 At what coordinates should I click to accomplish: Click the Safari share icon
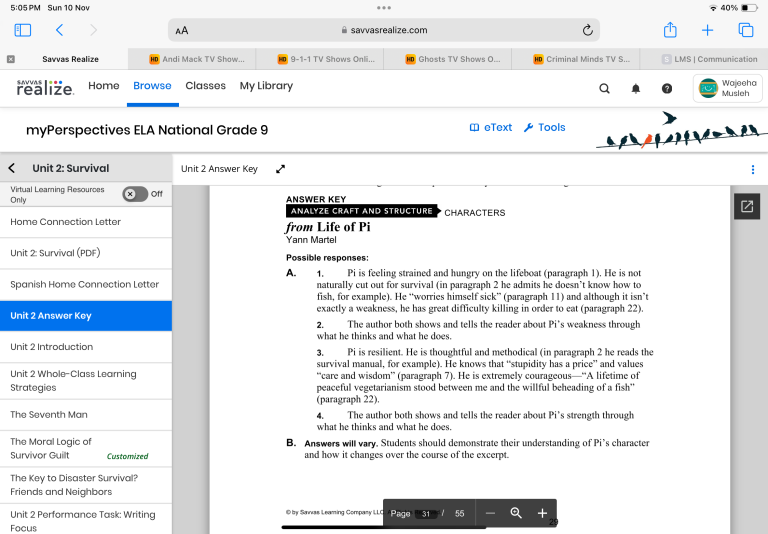click(x=670, y=30)
